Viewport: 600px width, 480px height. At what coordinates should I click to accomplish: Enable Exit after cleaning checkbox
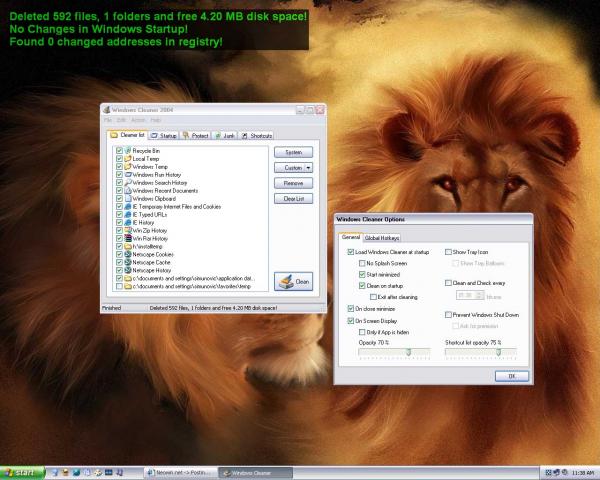[373, 297]
